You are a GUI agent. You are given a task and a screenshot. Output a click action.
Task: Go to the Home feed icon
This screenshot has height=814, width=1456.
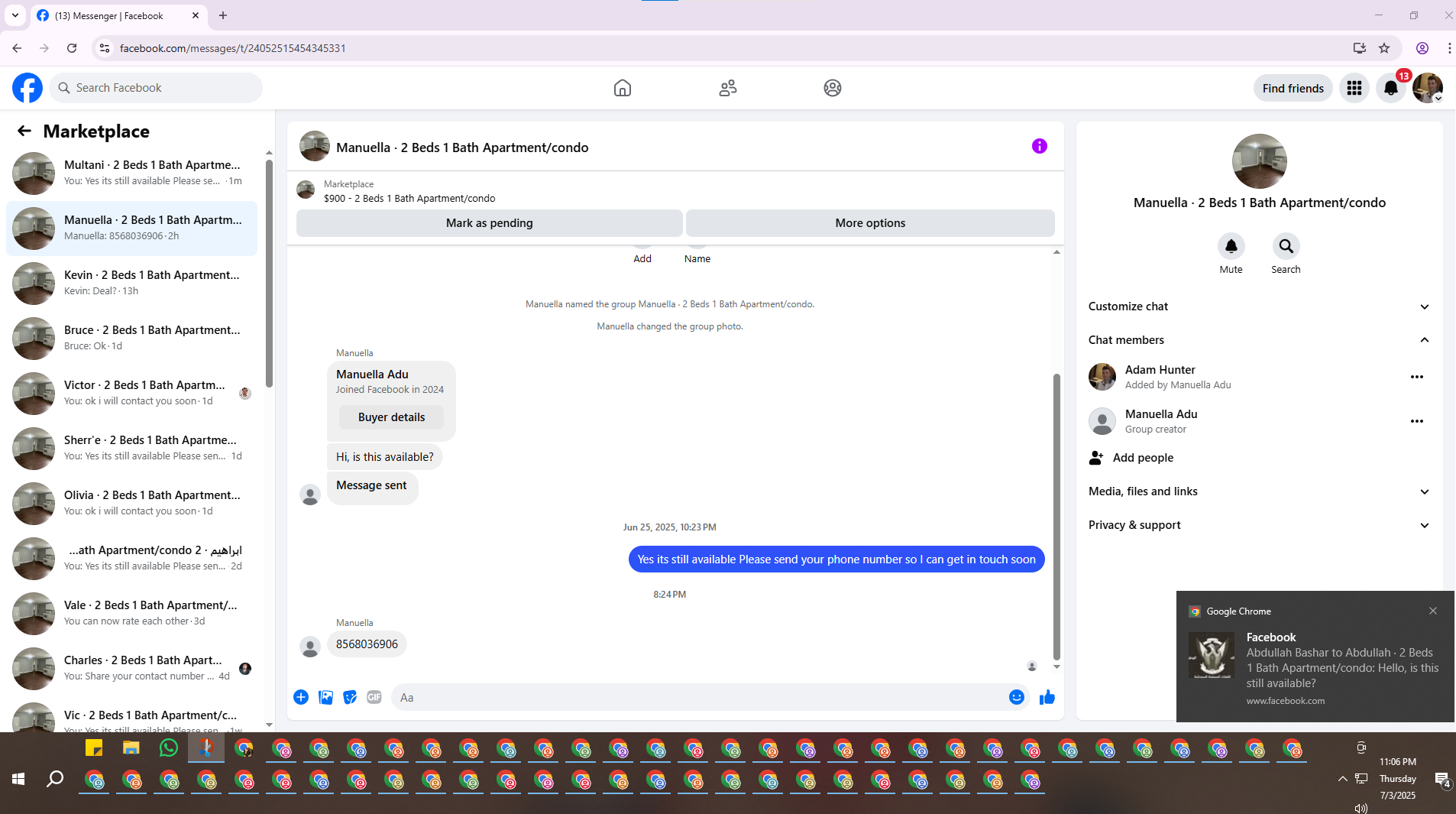(623, 88)
